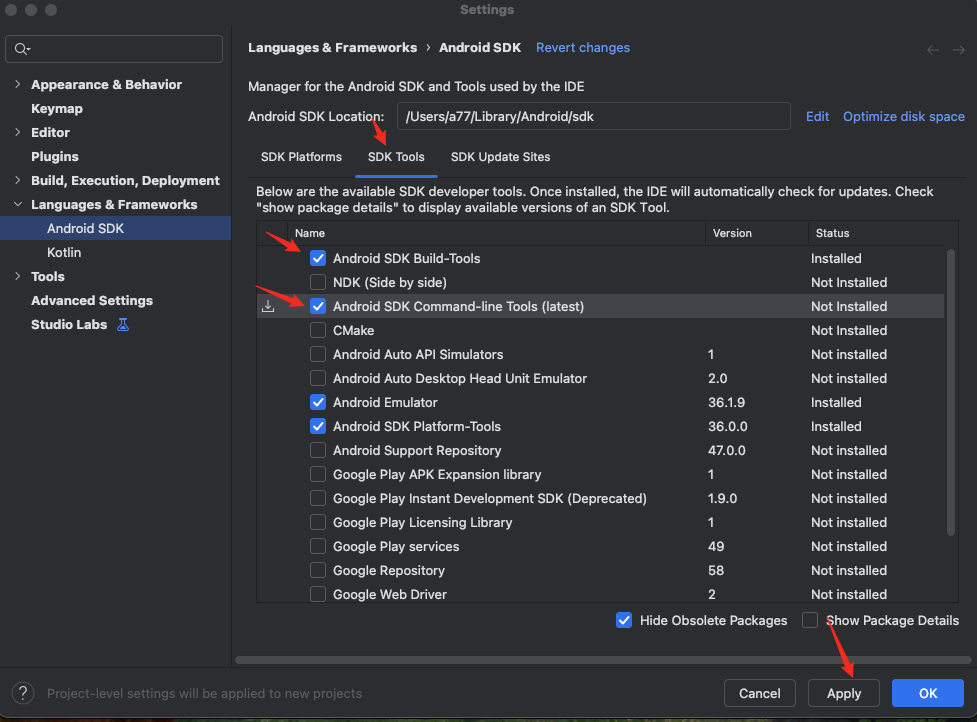Go forward with the right arrow icon
The height and width of the screenshot is (722, 977).
tap(959, 50)
